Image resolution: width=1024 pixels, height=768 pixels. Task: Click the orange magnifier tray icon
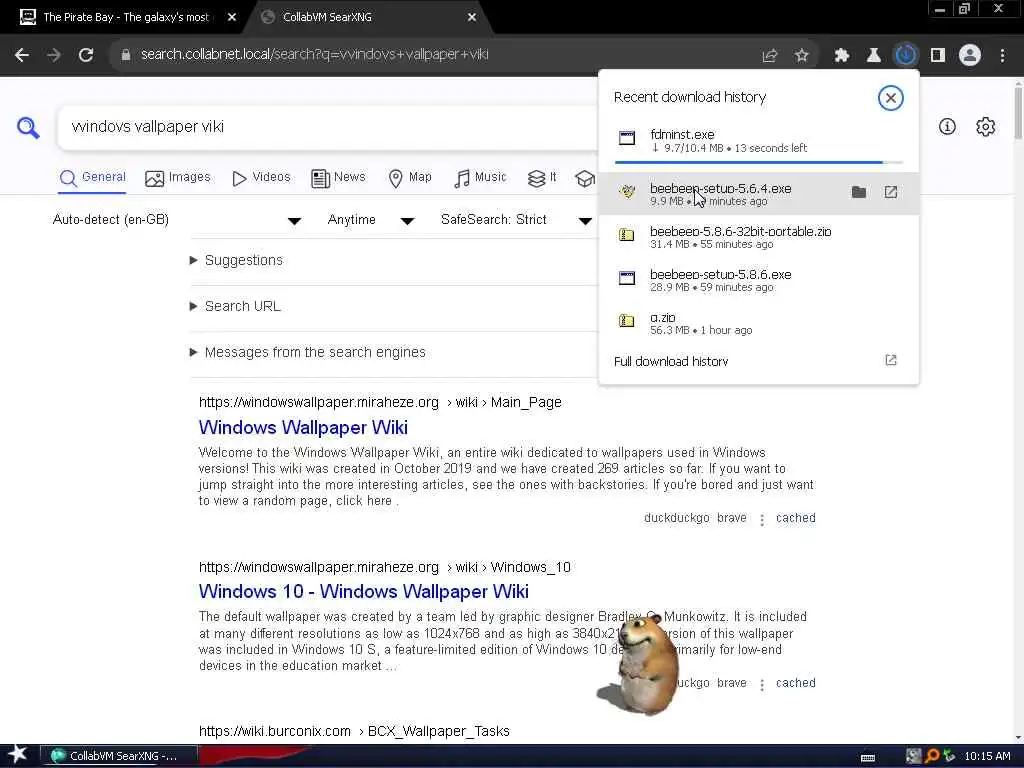pyautogui.click(x=932, y=756)
